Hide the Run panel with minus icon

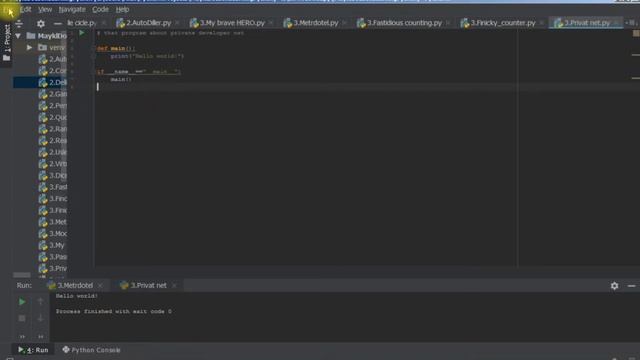(631, 286)
